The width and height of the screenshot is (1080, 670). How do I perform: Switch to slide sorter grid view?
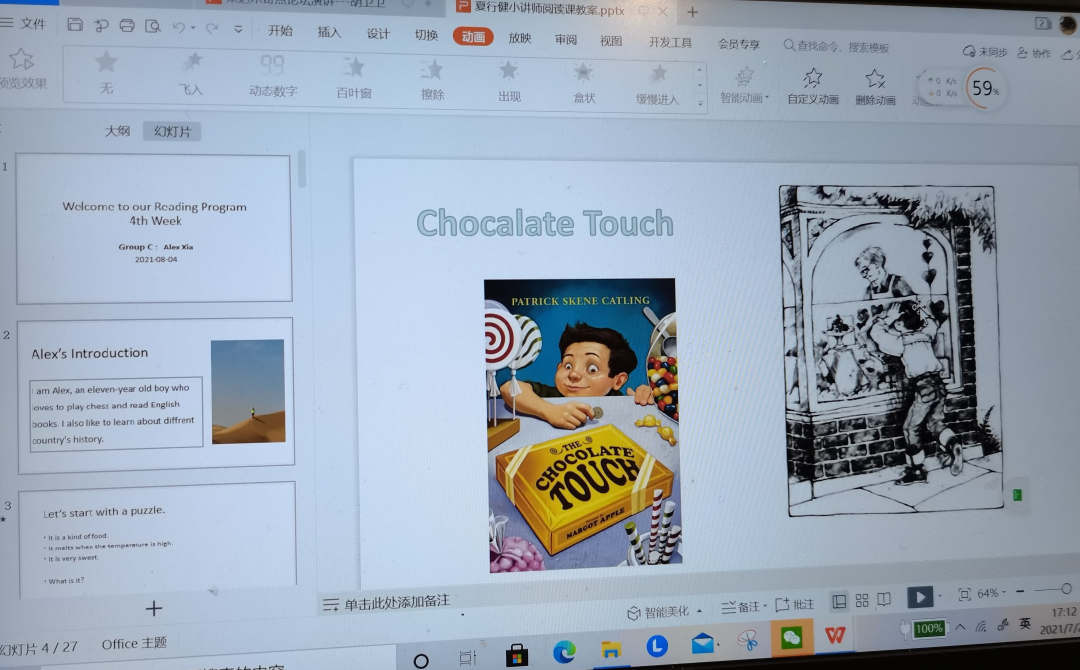862,600
